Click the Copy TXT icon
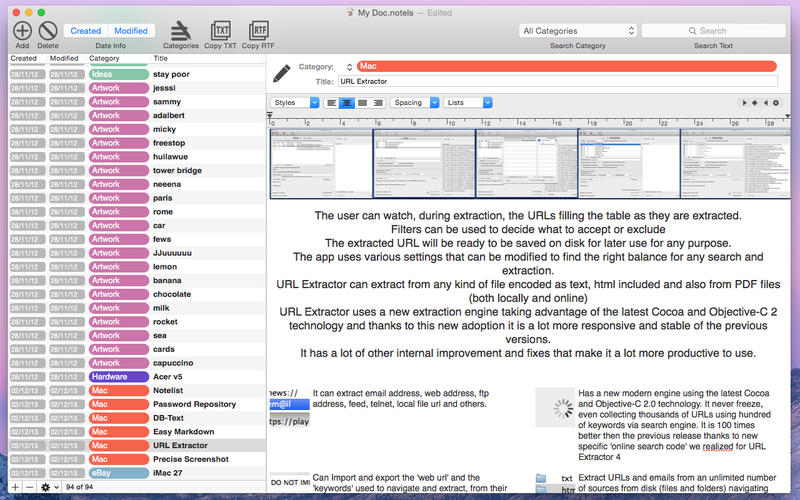This screenshot has width=800, height=500. click(x=220, y=31)
